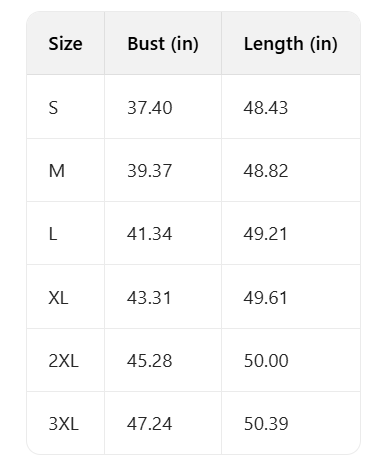
Task: Click the 41.34 bust value
Action: pyautogui.click(x=150, y=234)
